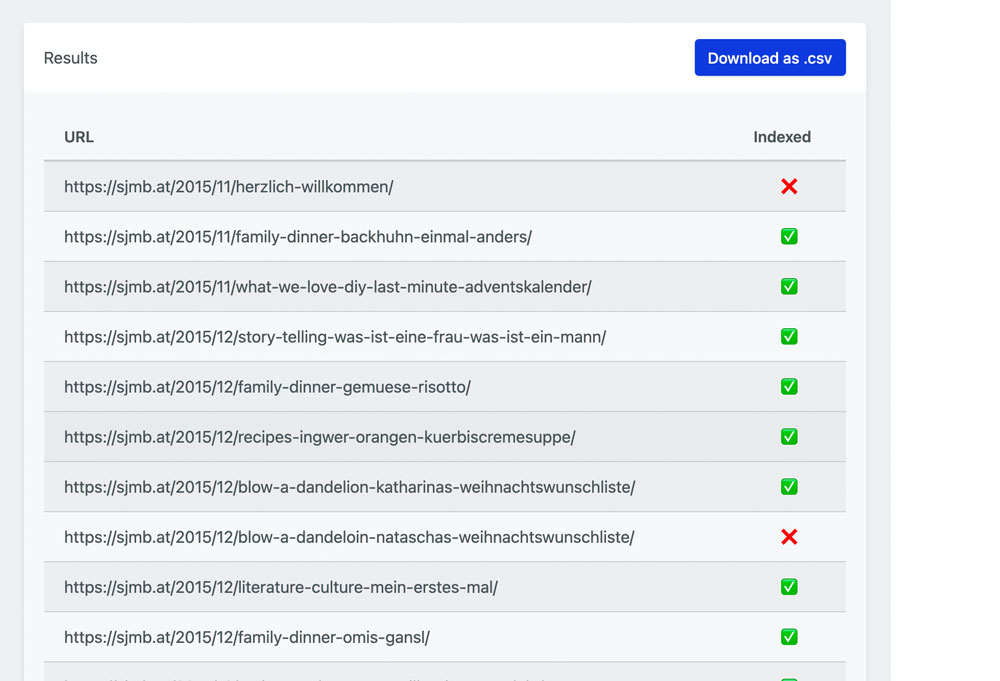Click green checkmark for omis-gansl row
1000x681 pixels.
coord(789,637)
